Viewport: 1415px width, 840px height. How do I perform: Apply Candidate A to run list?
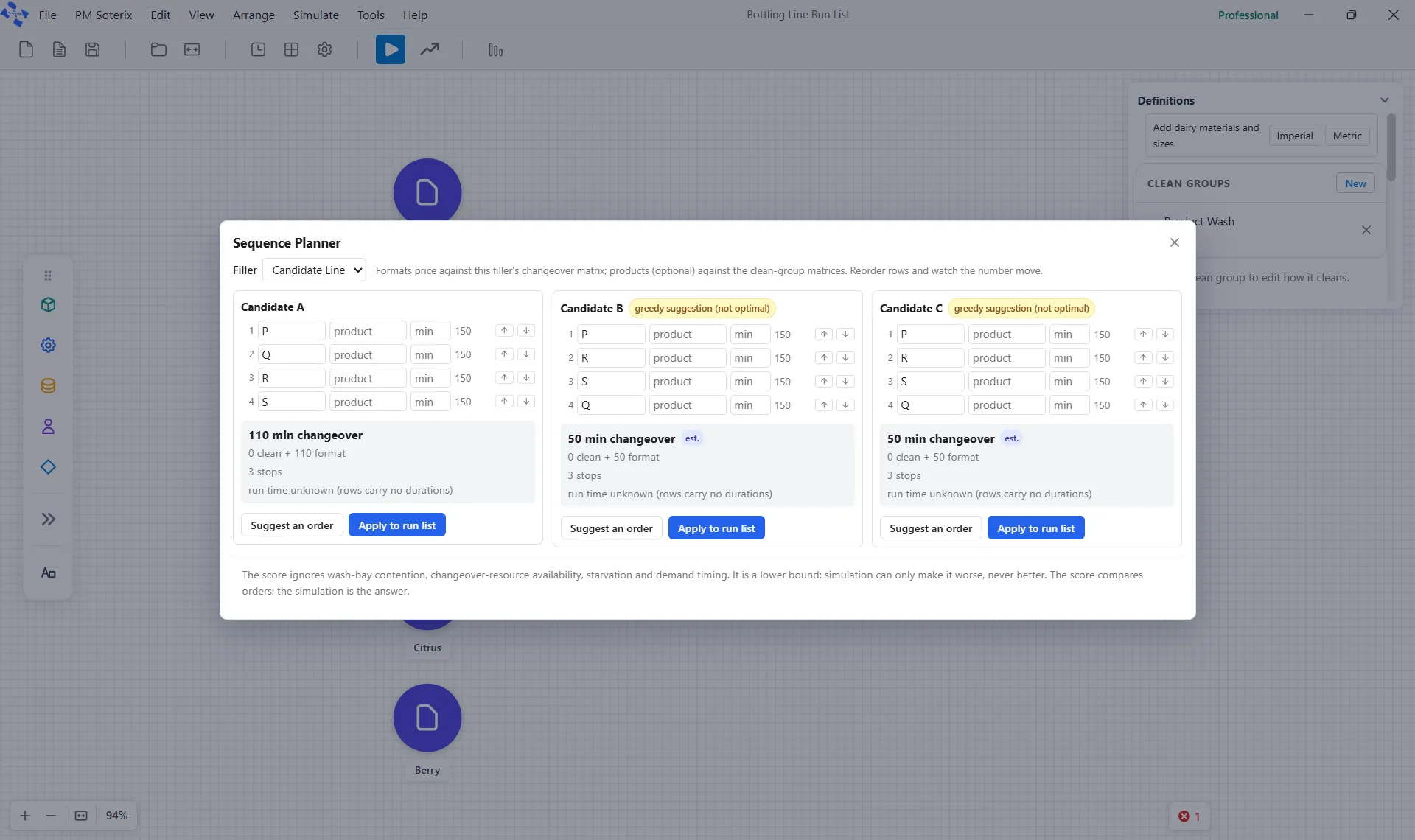tap(396, 525)
